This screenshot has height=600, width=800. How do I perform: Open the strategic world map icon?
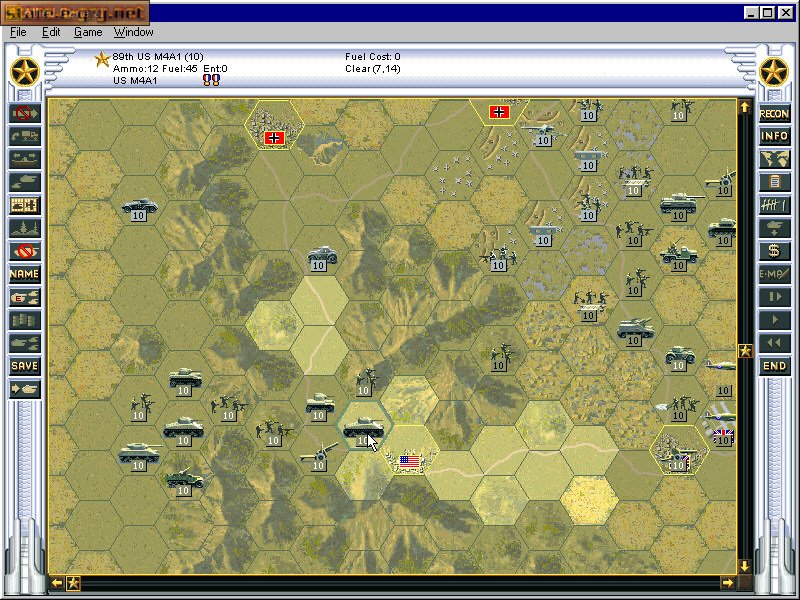coord(774,159)
